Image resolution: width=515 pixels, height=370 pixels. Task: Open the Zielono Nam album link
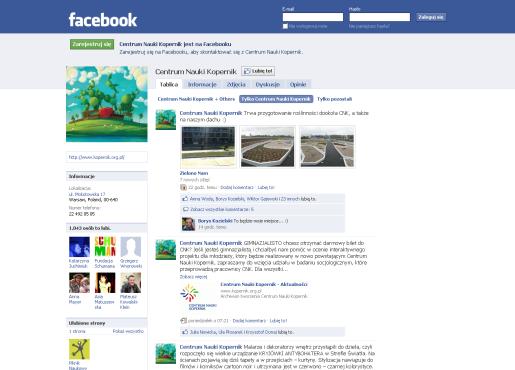tap(194, 173)
